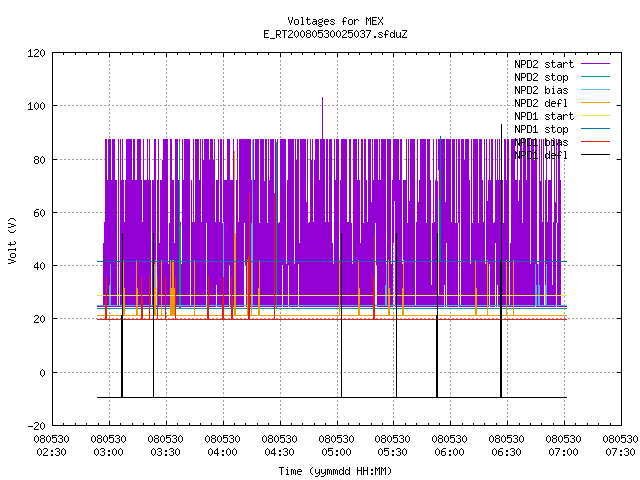Click the red NPD1 bias legend line

click(595, 142)
